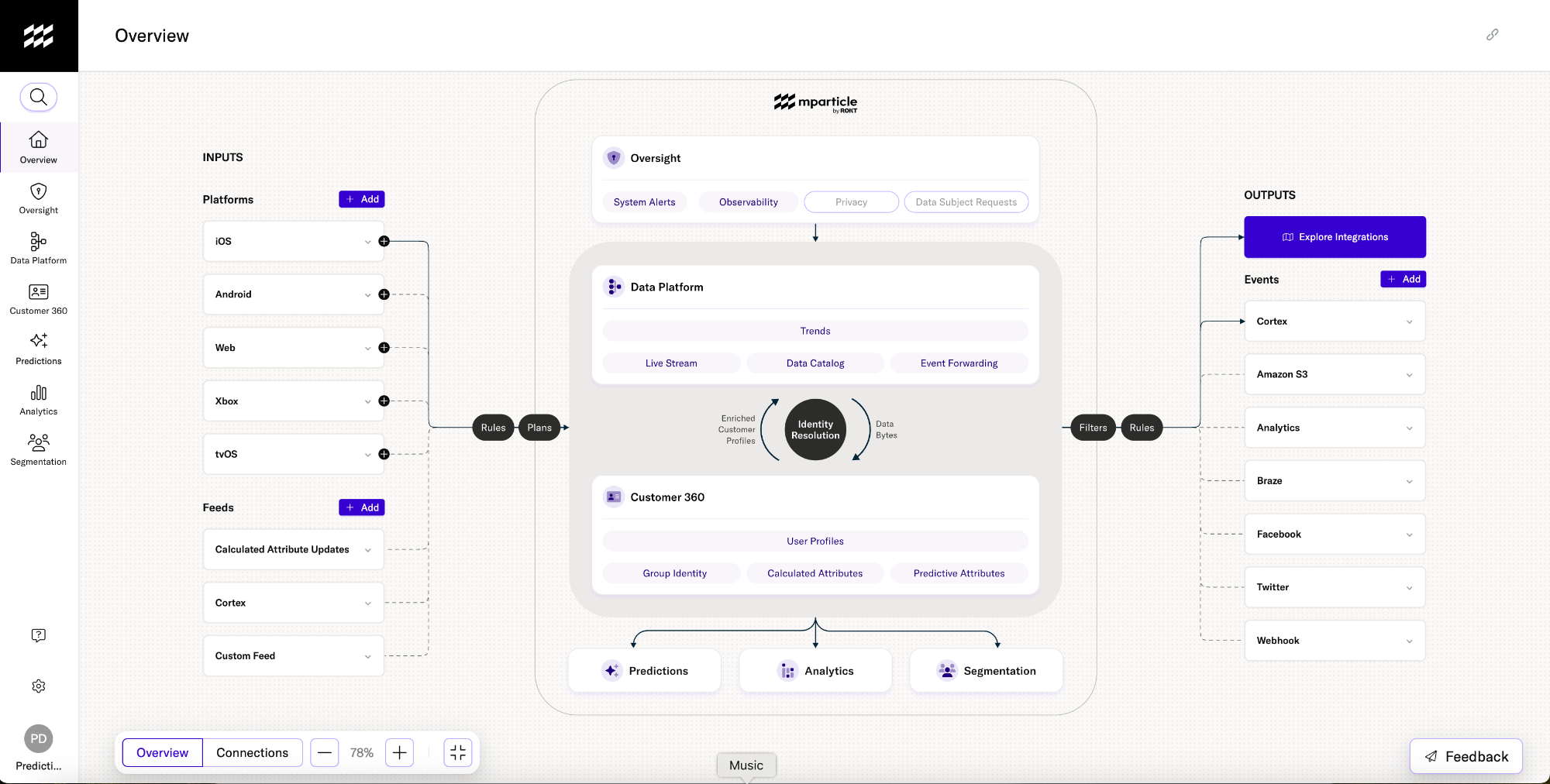Add a new feed input

click(362, 507)
